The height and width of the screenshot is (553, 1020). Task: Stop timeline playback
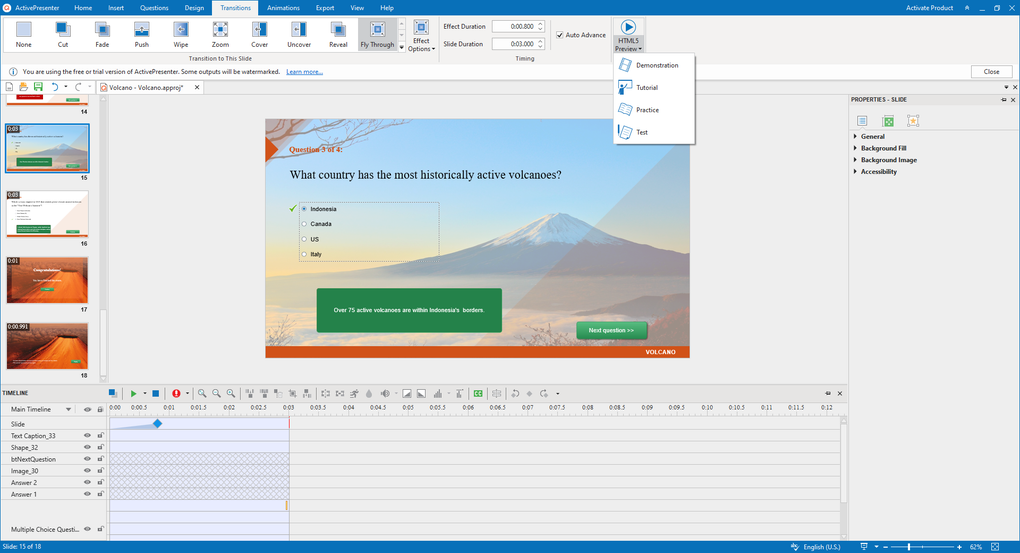click(155, 394)
